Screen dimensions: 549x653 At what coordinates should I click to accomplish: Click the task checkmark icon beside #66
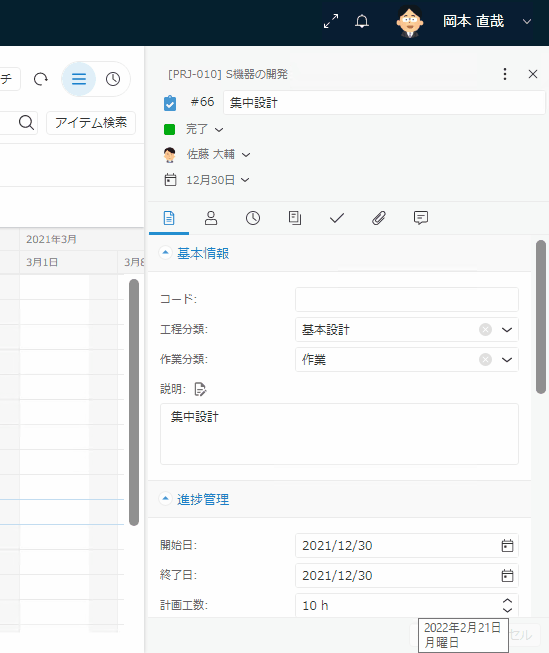pyautogui.click(x=170, y=103)
